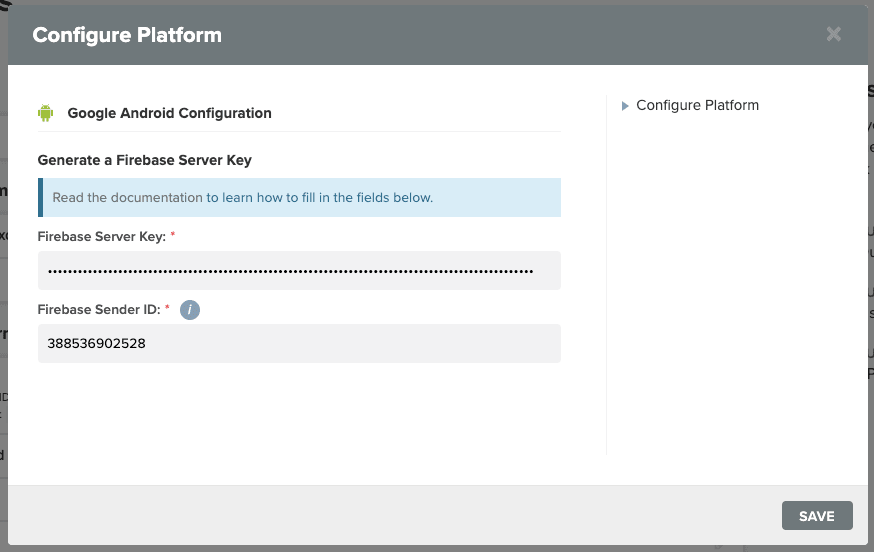Expand the Configure Platform sidebar arrow
This screenshot has width=874, height=552.
click(625, 106)
